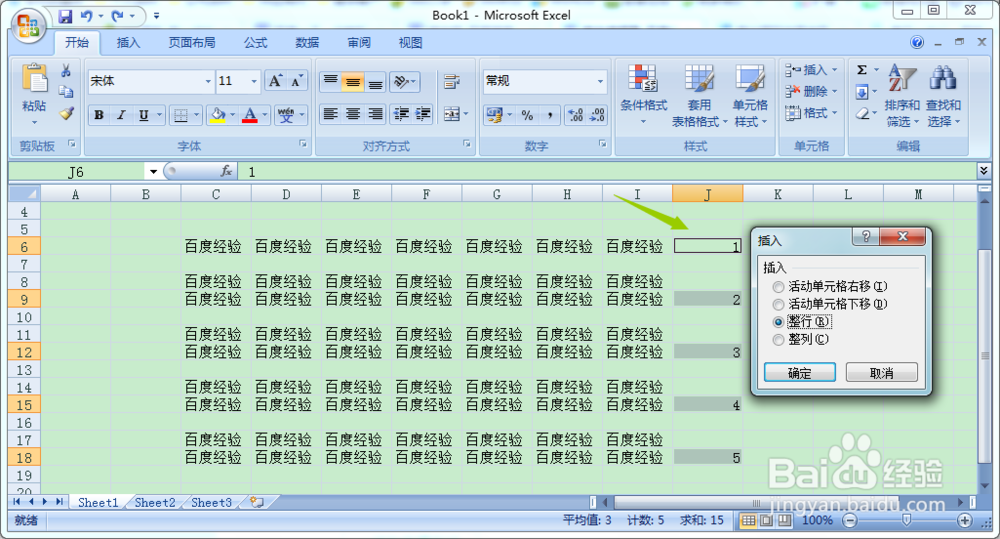Click the zoom slider handle
The width and height of the screenshot is (1000, 539).
click(x=906, y=521)
